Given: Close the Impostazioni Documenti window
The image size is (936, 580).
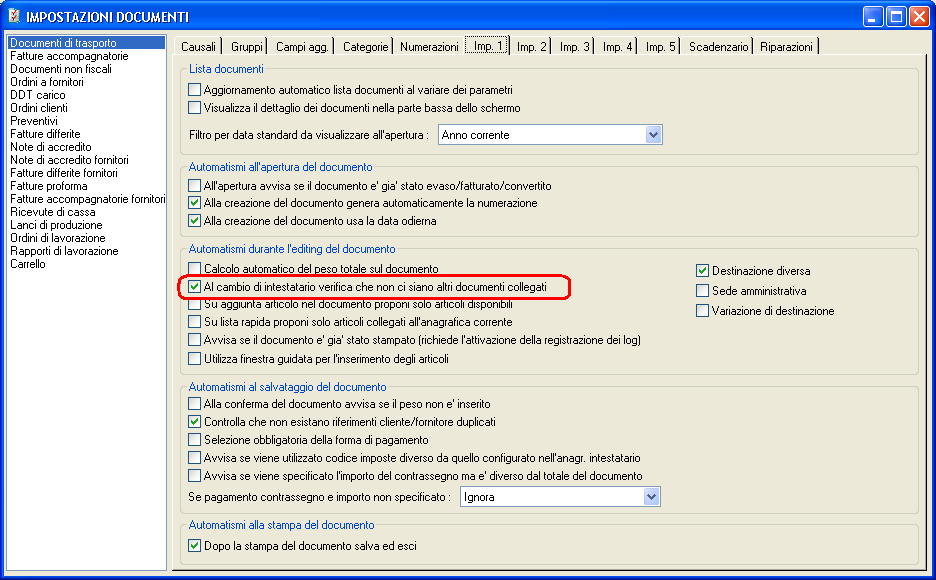Looking at the screenshot, I should point(919,17).
